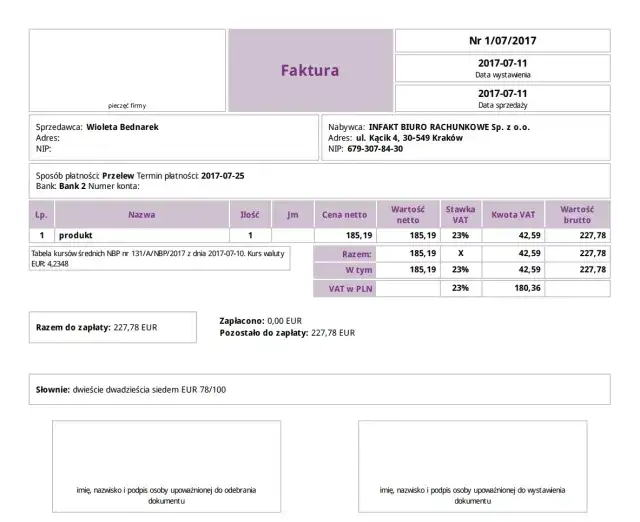Click address ul. Kącik 4, 30-549 Kraków

(x=409, y=138)
